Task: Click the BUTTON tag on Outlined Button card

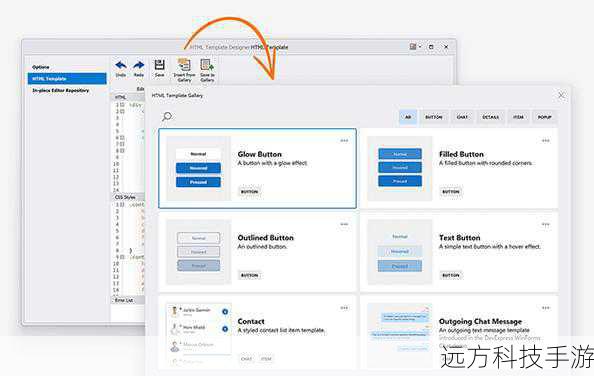Action: pyautogui.click(x=249, y=275)
